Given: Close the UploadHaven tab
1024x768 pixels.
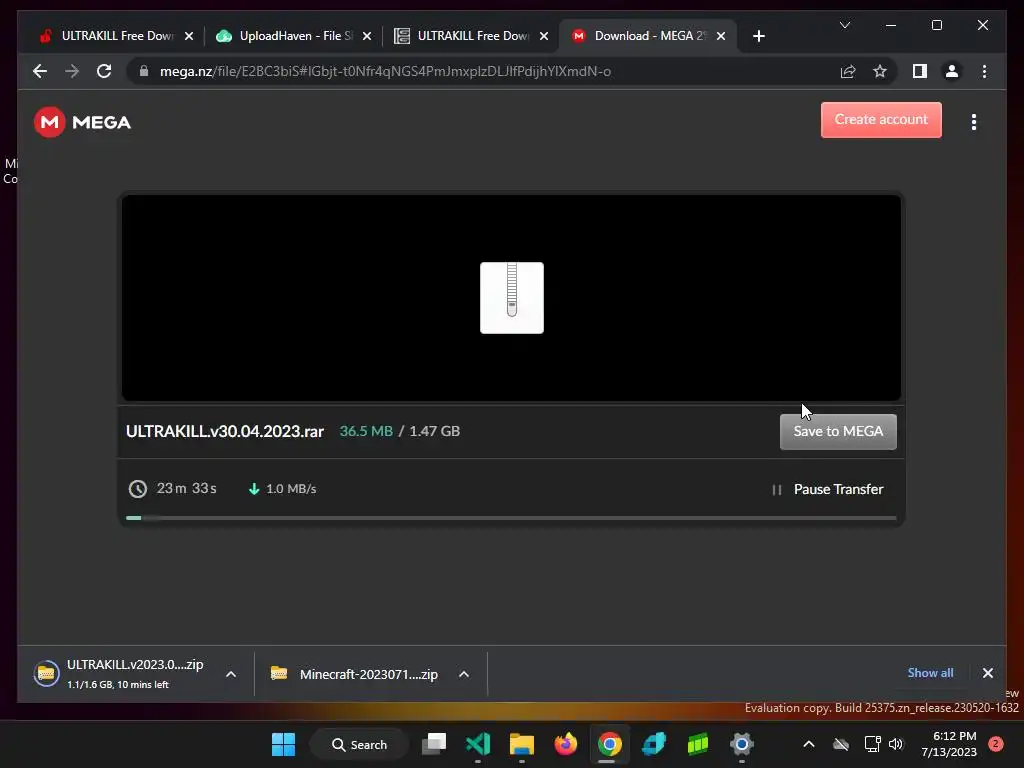Looking at the screenshot, I should [x=367, y=37].
